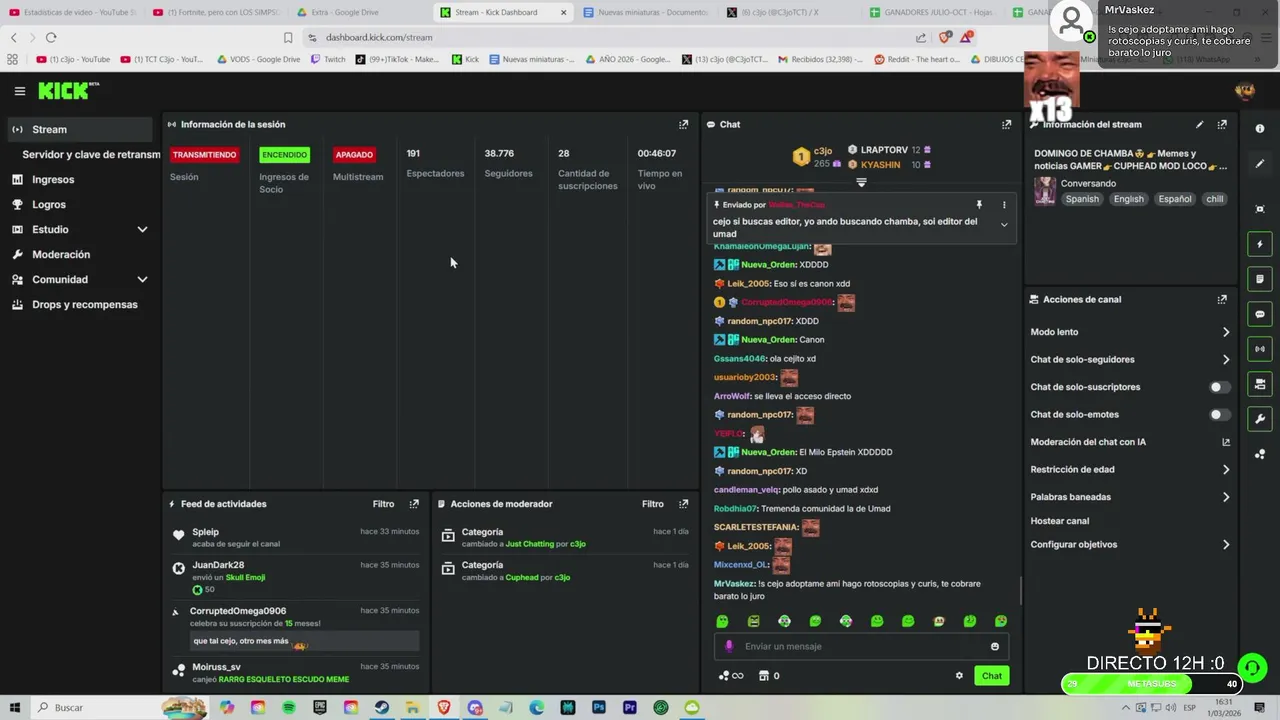The height and width of the screenshot is (720, 1280).
Task: Toggle Chat de solo-suscriptores switch
Action: (1219, 387)
